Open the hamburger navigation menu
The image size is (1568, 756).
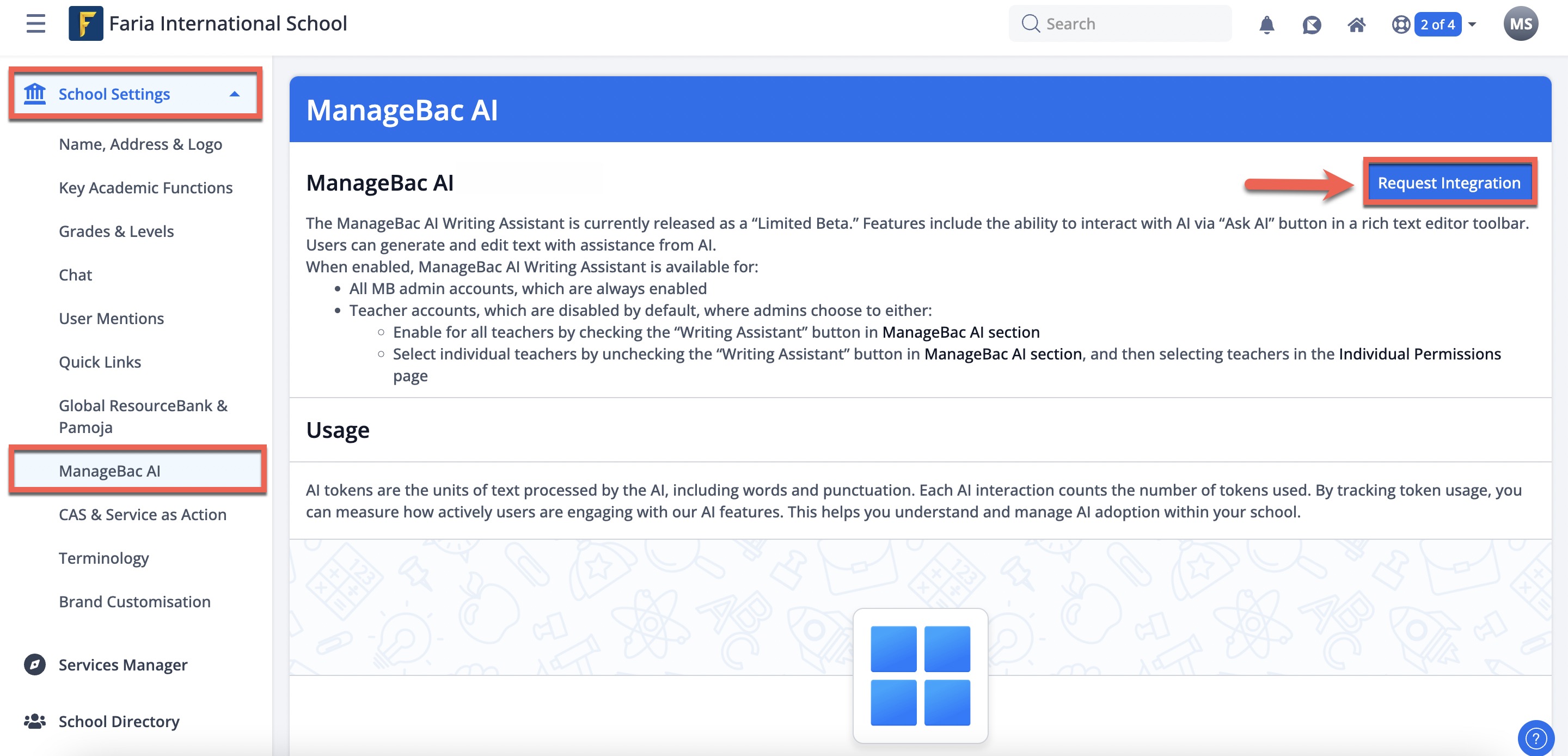(x=35, y=24)
